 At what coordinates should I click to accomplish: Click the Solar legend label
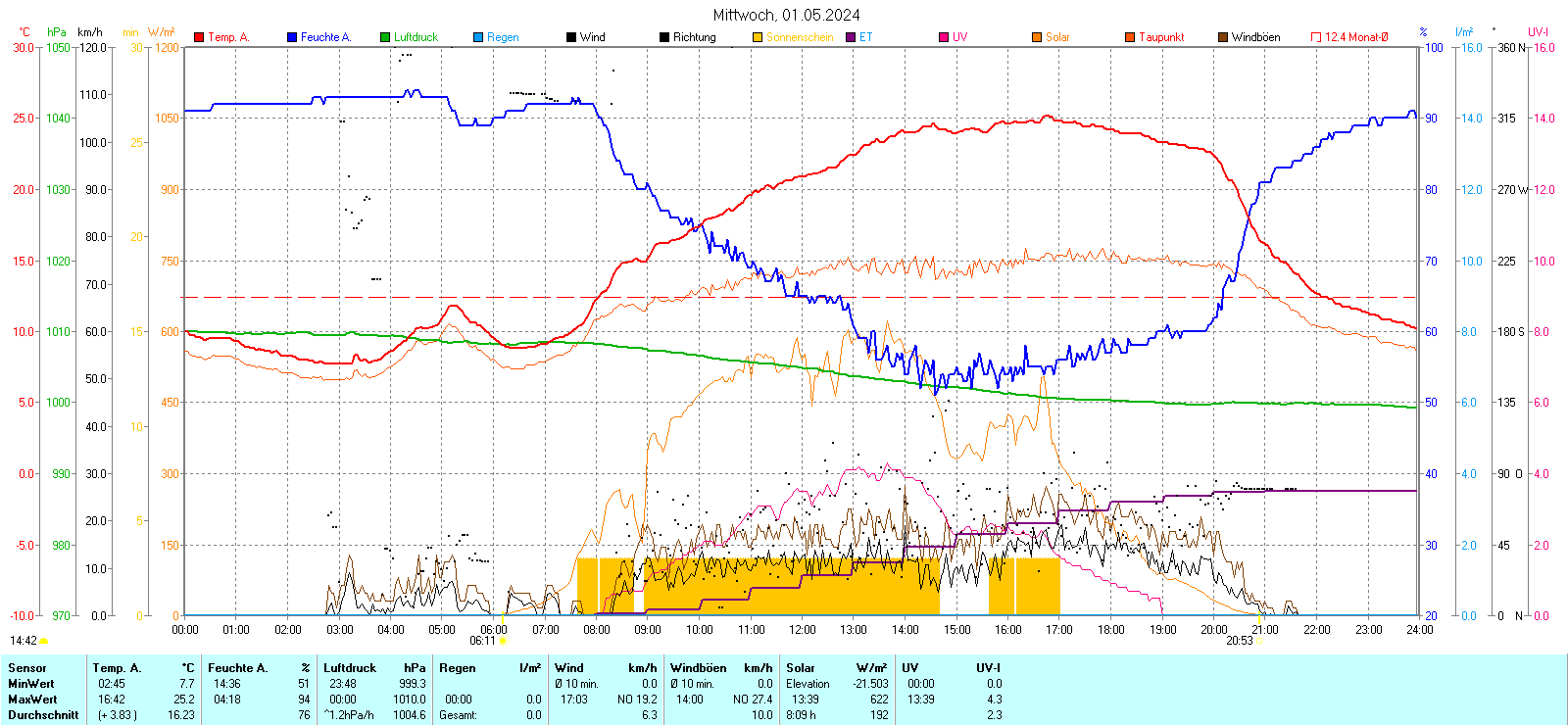tap(1057, 37)
